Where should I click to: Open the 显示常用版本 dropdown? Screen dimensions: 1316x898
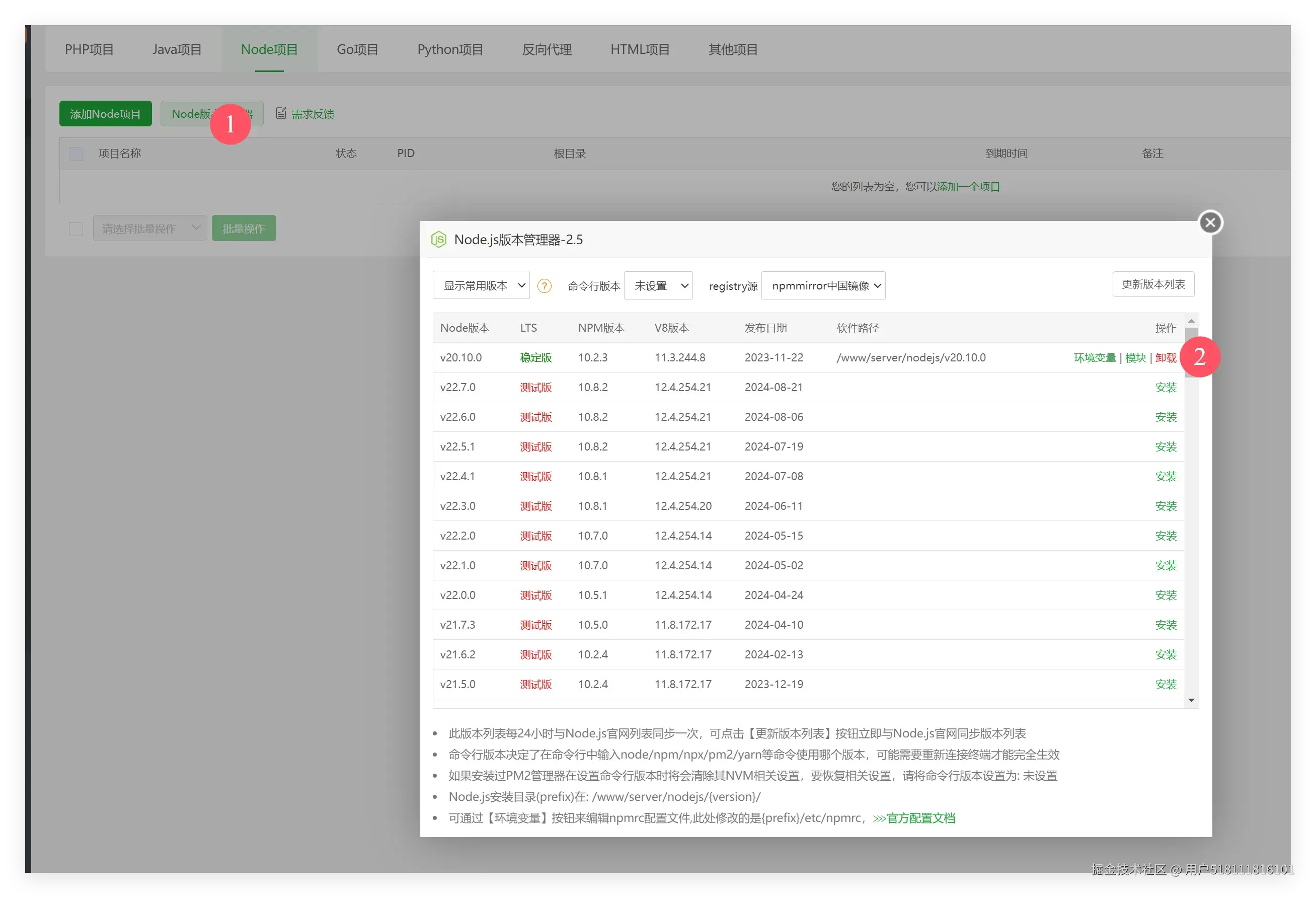[481, 285]
